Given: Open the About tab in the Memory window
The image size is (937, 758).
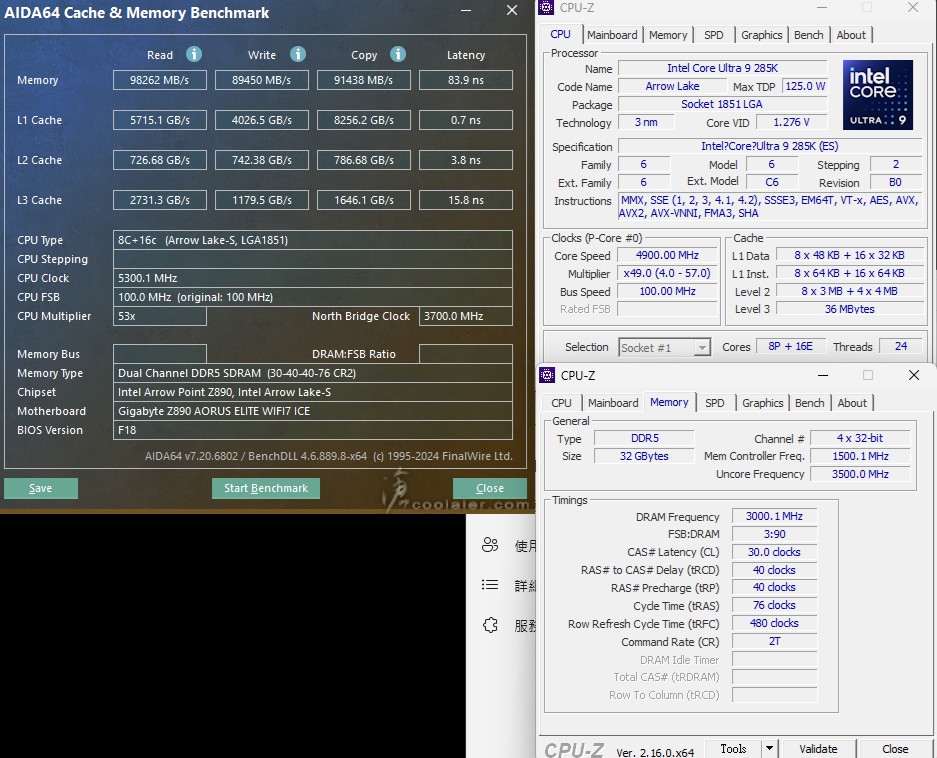Looking at the screenshot, I should coord(852,403).
